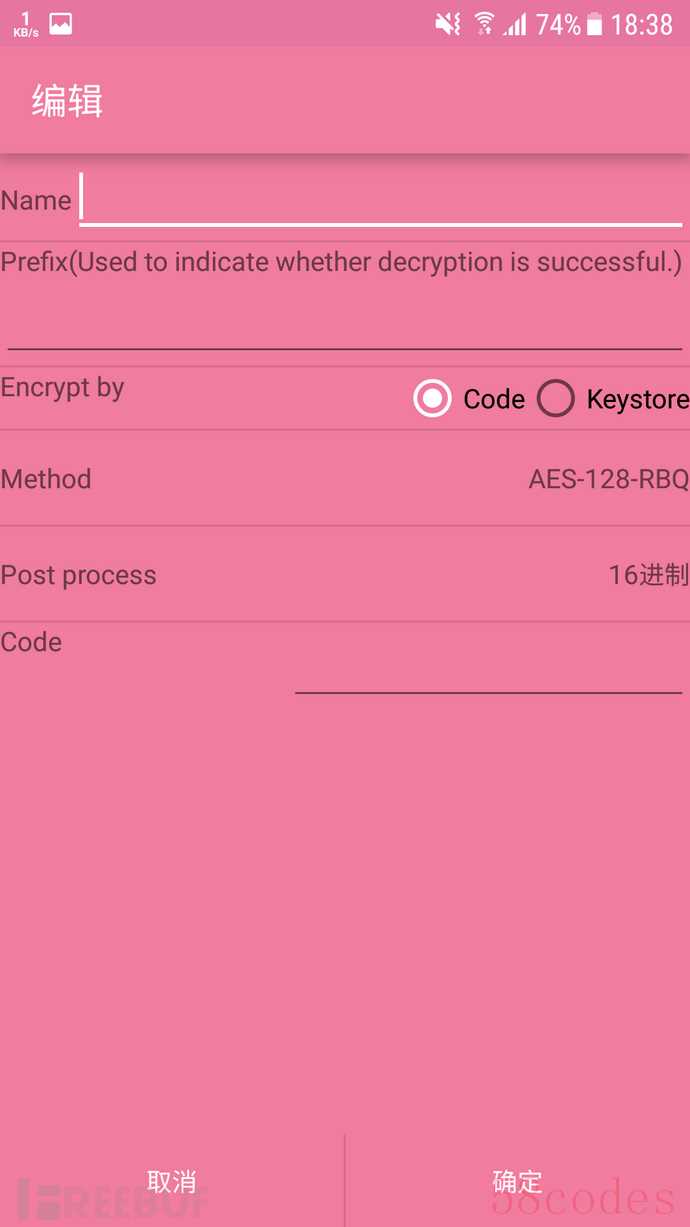This screenshot has height=1227, width=690.
Task: Select the Code radio button
Action: [432, 399]
